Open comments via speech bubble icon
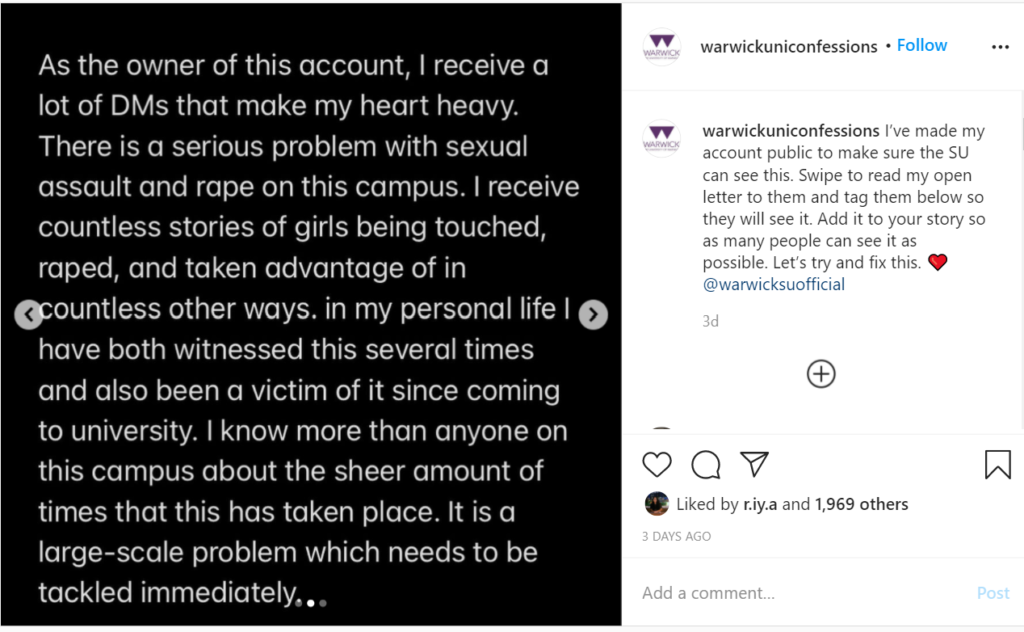The width and height of the screenshot is (1024, 632). [x=705, y=464]
